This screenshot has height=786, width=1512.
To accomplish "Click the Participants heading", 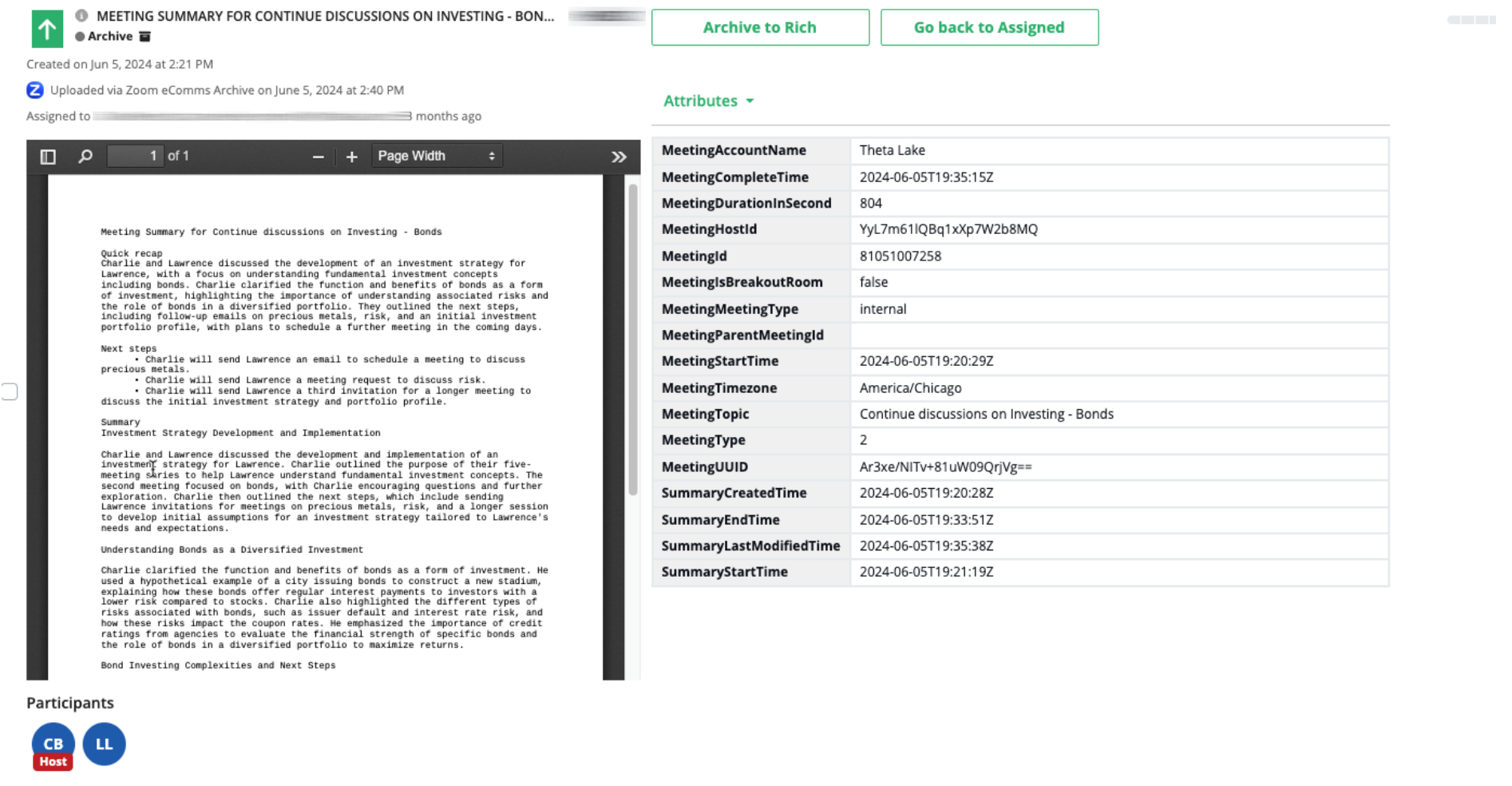I will click(x=70, y=703).
